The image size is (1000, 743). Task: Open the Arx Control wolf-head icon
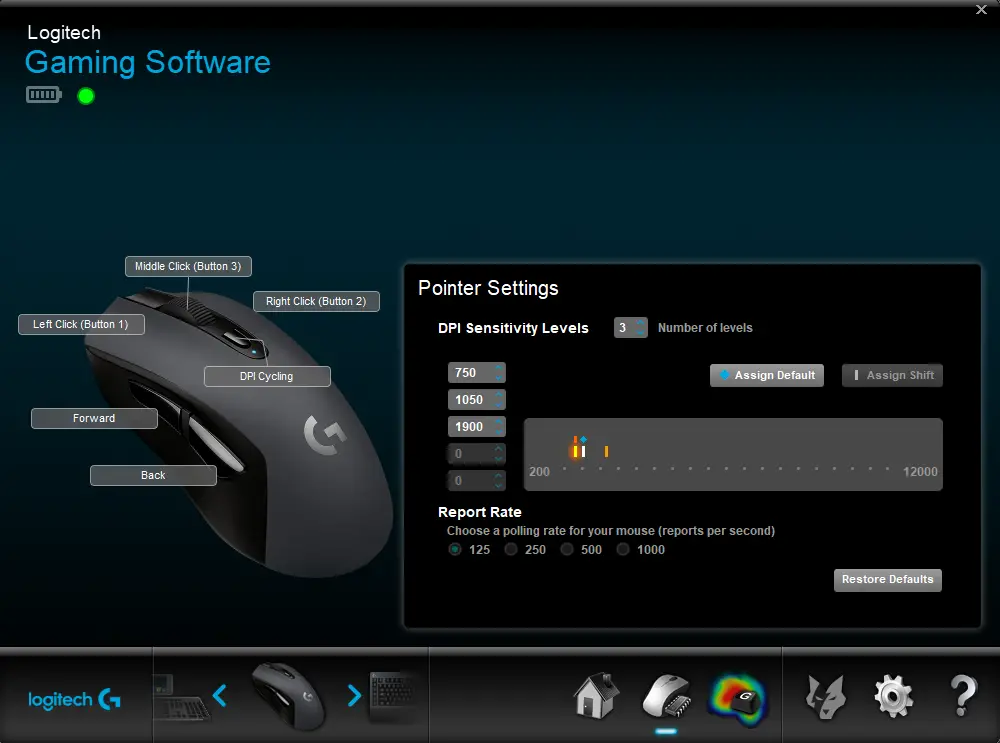pyautogui.click(x=826, y=696)
